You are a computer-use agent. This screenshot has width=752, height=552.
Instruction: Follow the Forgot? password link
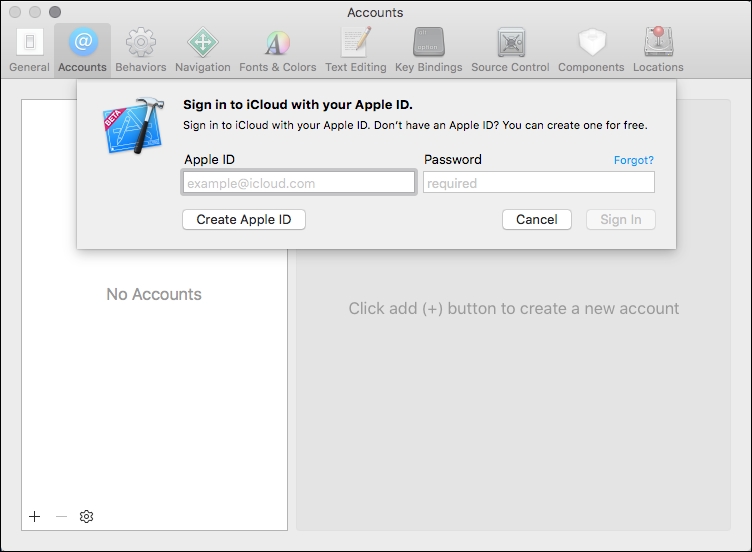pos(634,160)
